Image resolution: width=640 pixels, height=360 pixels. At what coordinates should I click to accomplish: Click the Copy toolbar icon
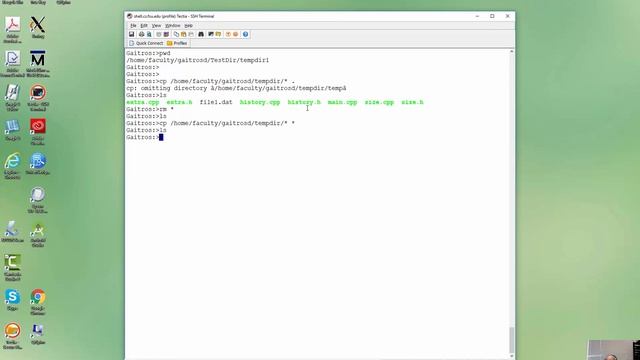point(176,34)
